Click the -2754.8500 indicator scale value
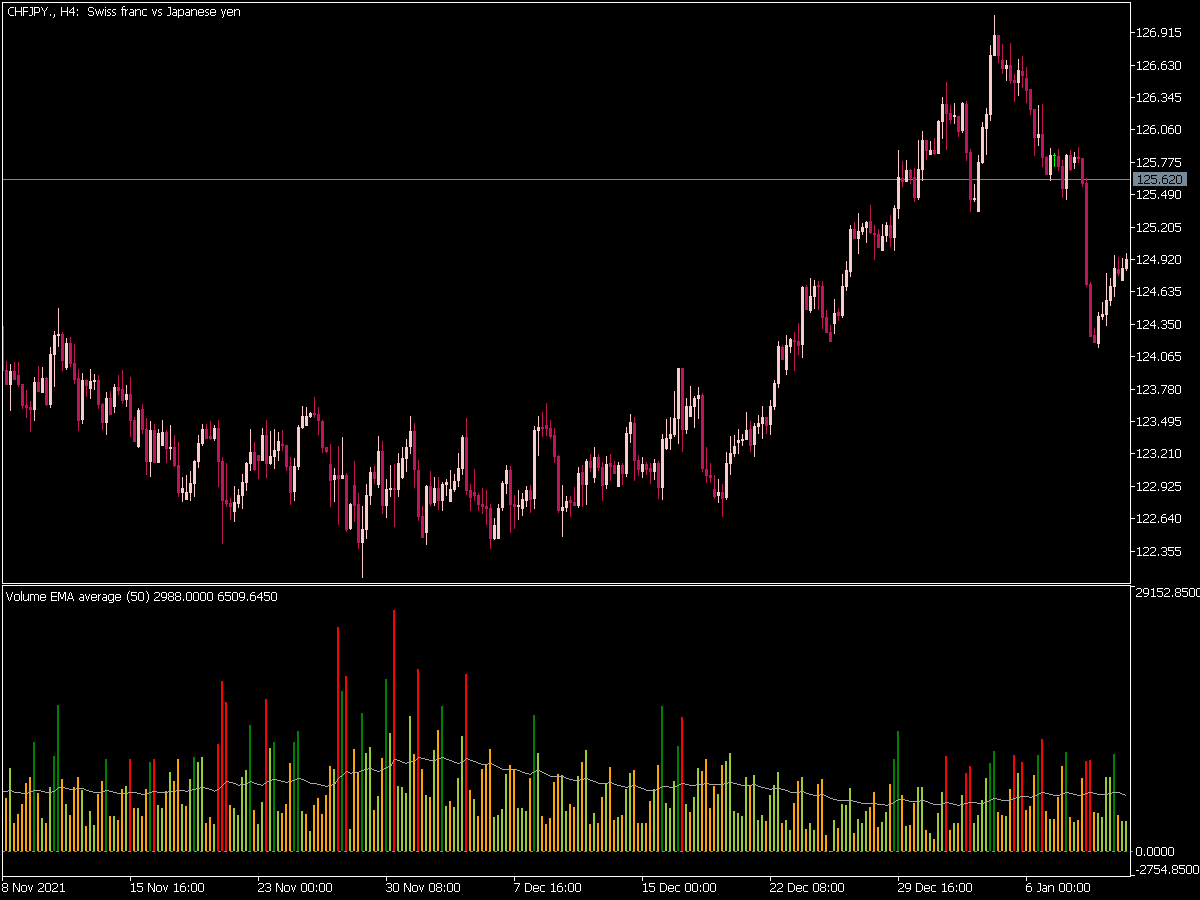The height and width of the screenshot is (900, 1200). click(1167, 870)
